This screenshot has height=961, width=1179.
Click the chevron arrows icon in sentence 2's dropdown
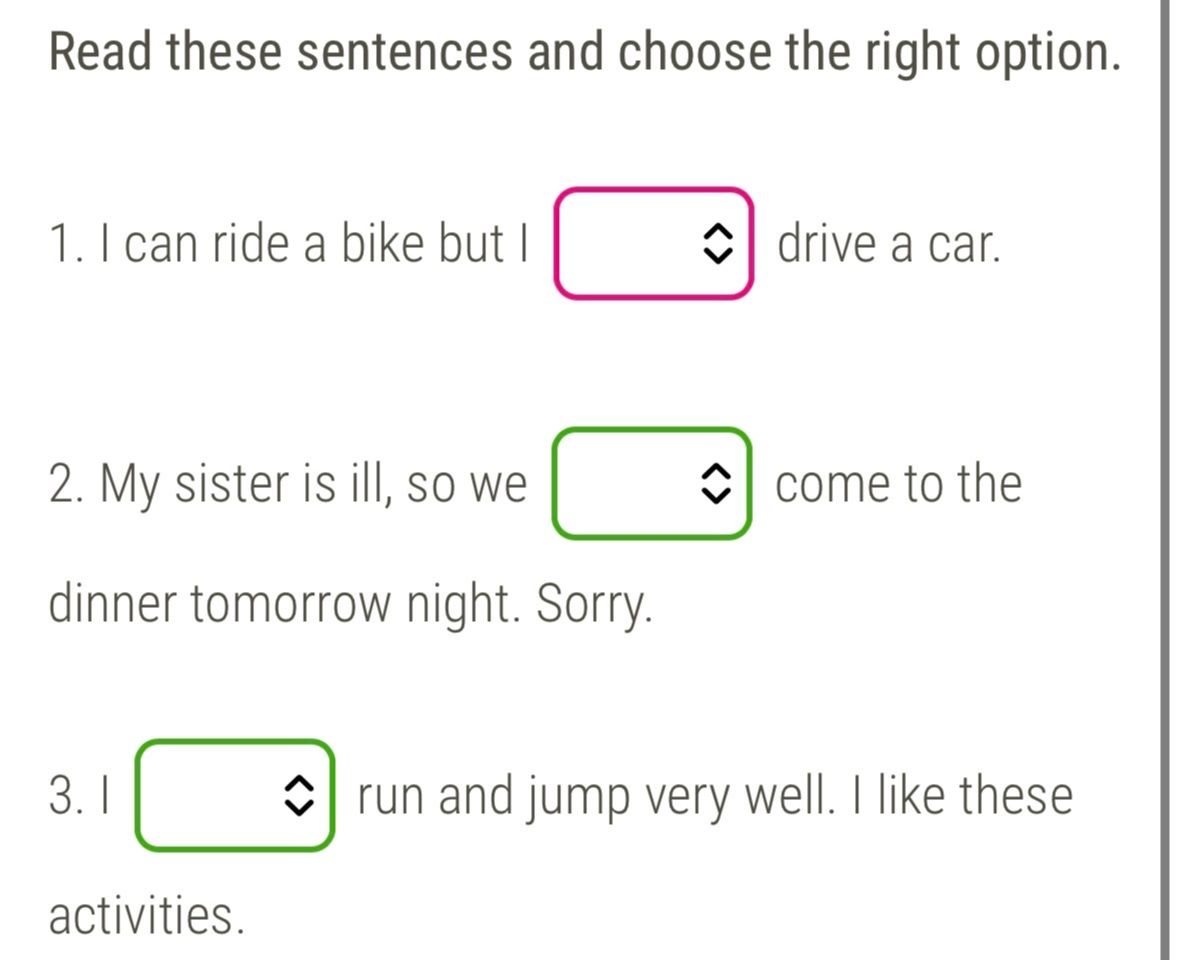[x=715, y=483]
